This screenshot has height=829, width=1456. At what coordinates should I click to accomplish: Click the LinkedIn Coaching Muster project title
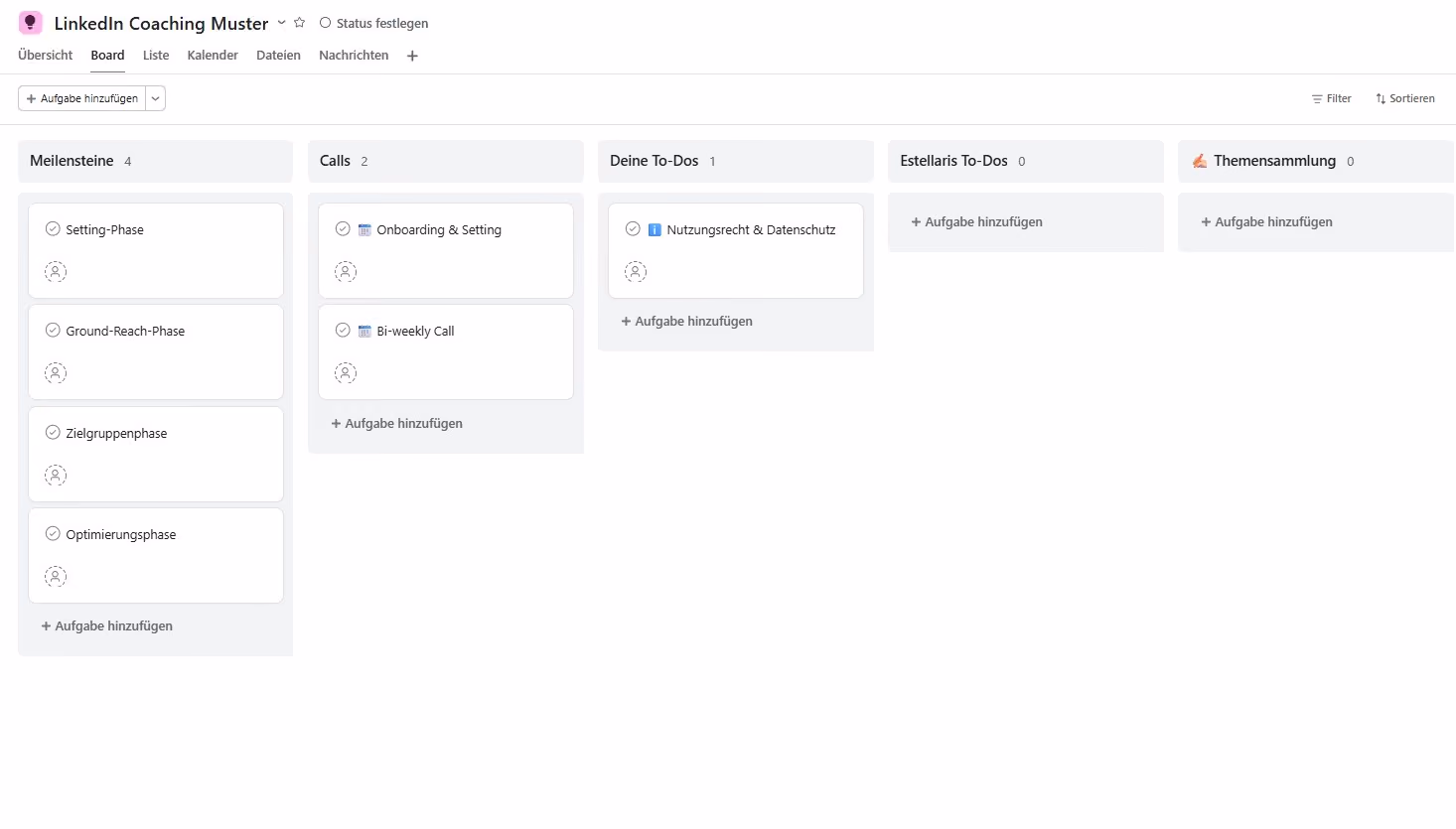161,23
